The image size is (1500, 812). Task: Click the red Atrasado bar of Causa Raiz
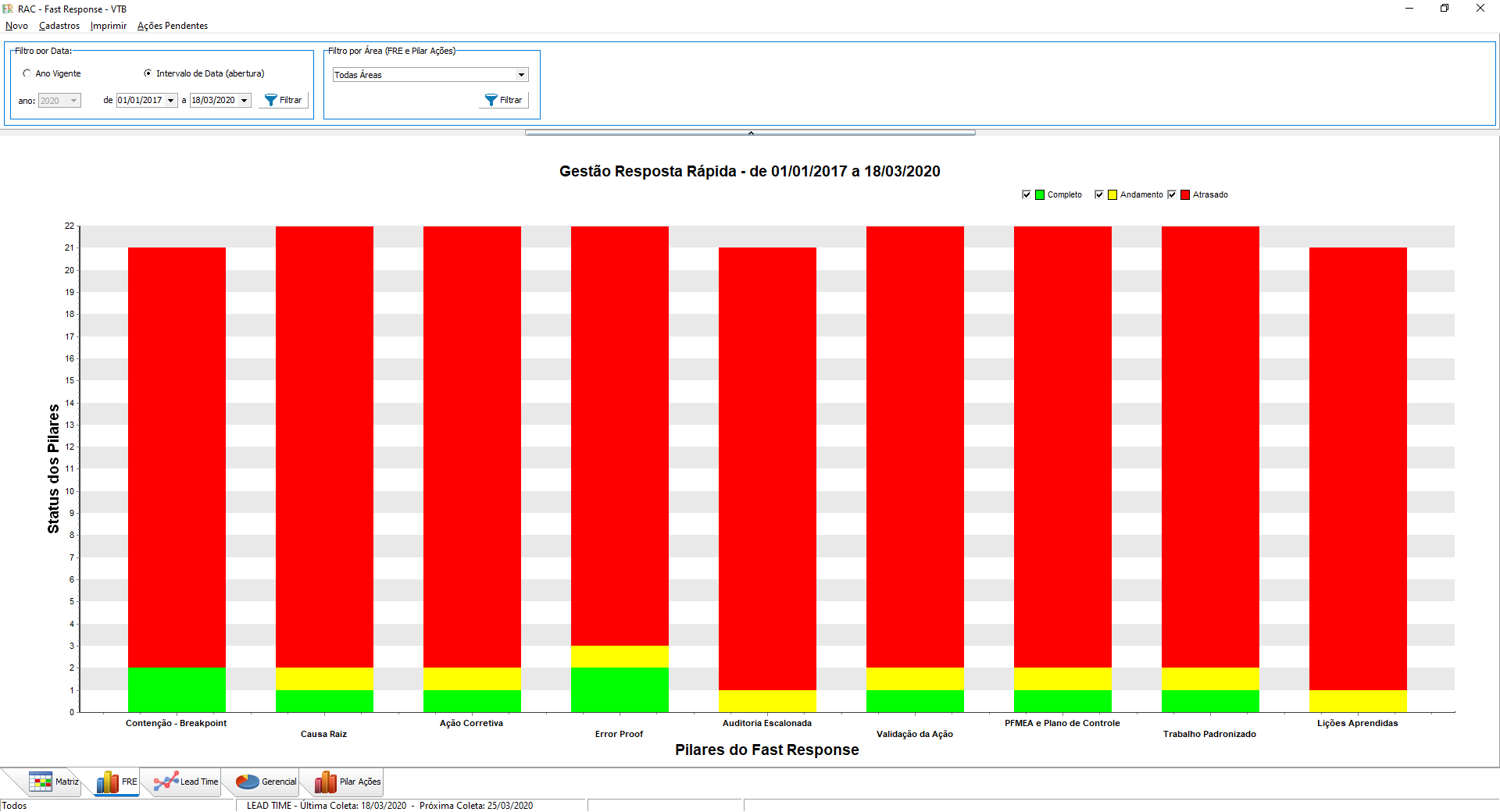click(x=324, y=447)
